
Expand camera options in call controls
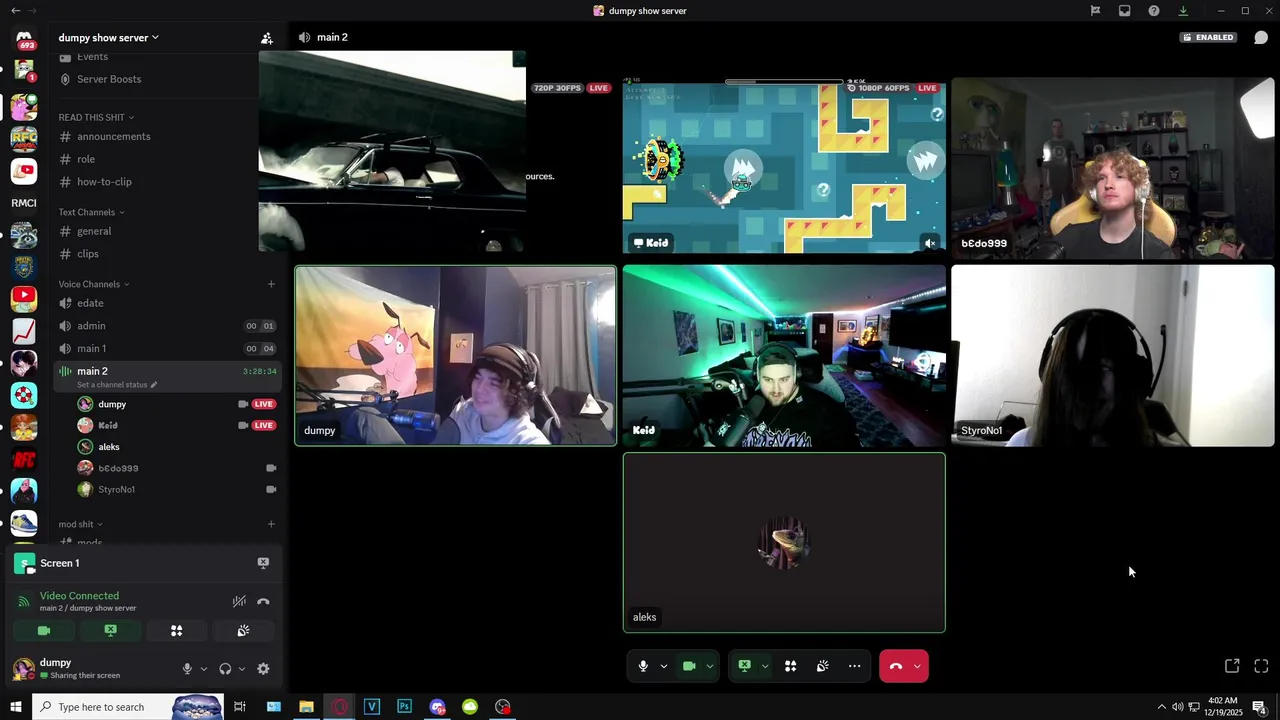[x=710, y=666]
